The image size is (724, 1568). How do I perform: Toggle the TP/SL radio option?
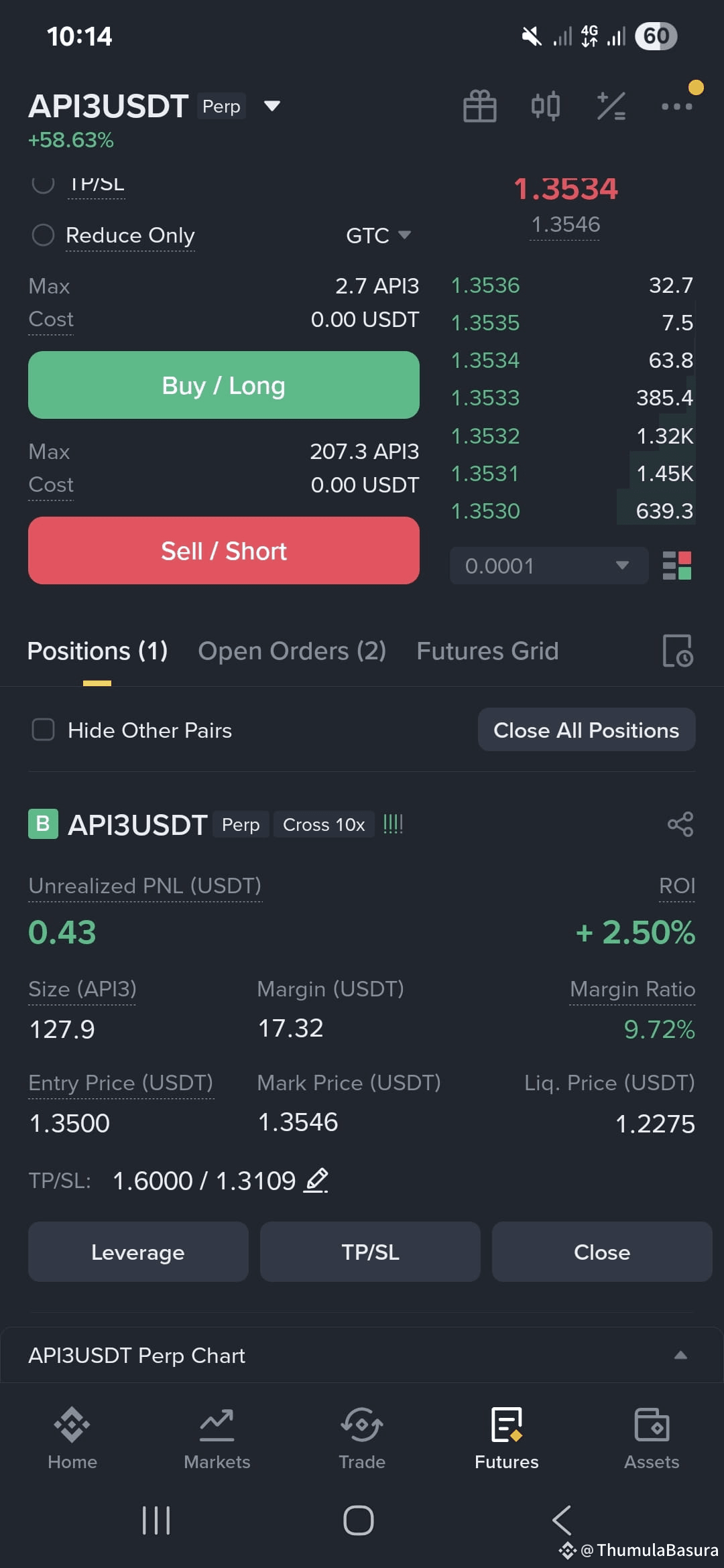43,183
